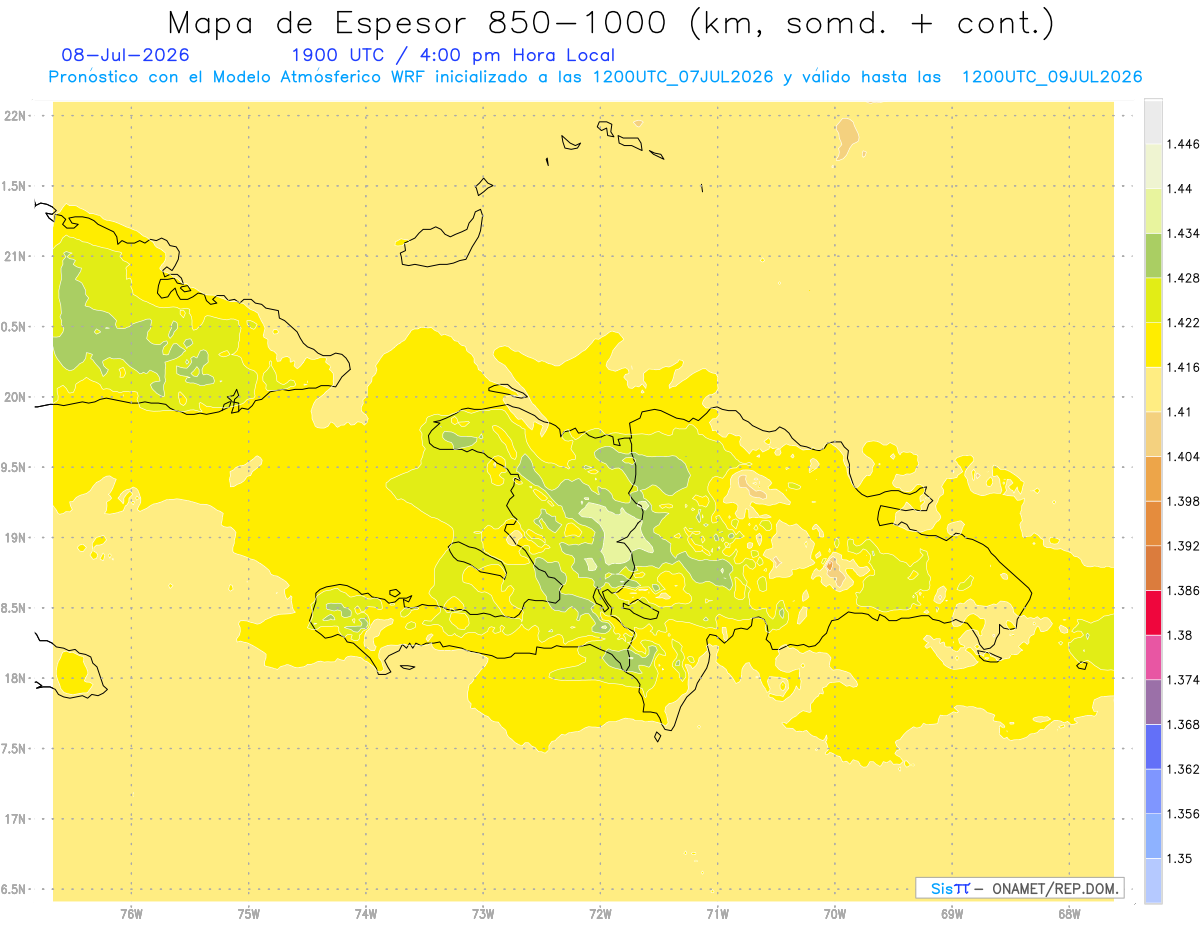Click the longitude label '76W'
The width and height of the screenshot is (1200, 927).
(131, 913)
